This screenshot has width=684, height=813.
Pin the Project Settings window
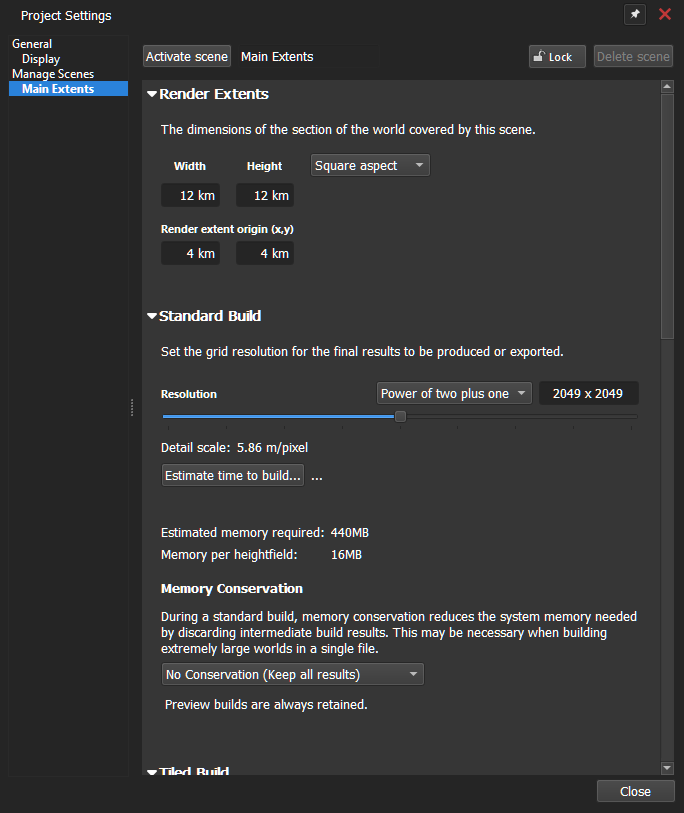[x=635, y=15]
